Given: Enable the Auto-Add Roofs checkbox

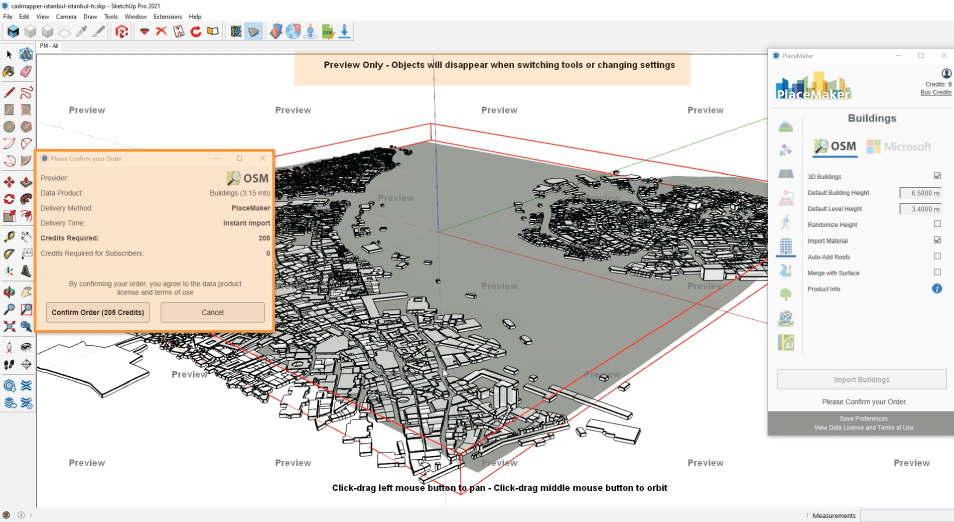Looking at the screenshot, I should point(937,256).
